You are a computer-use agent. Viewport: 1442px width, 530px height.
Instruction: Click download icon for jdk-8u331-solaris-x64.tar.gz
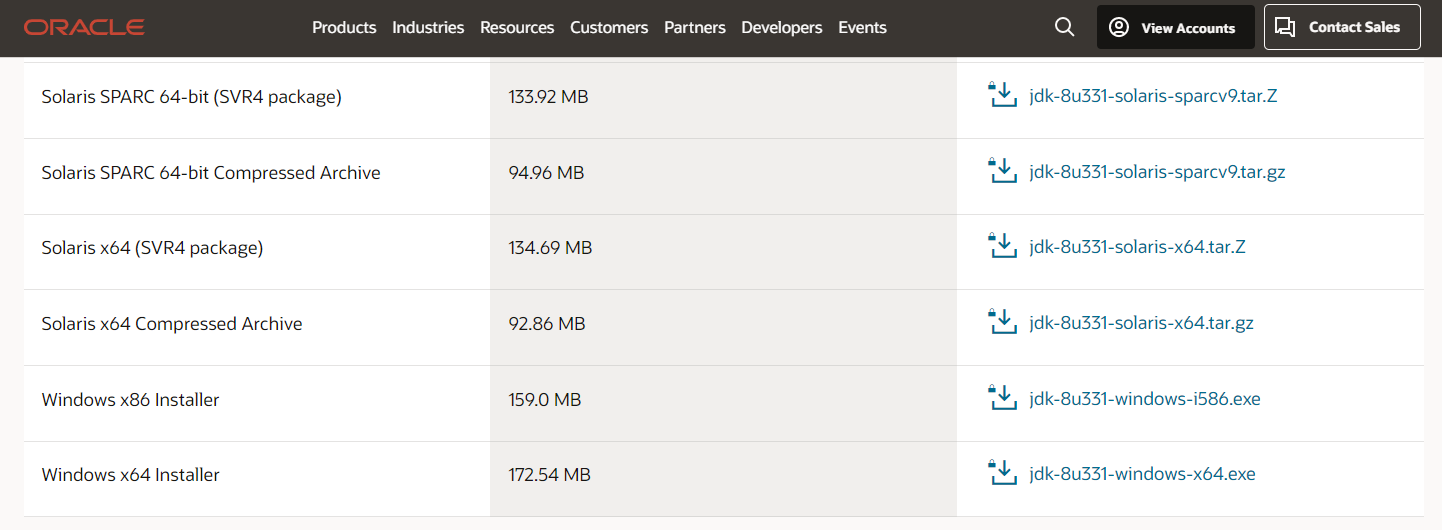[1002, 322]
